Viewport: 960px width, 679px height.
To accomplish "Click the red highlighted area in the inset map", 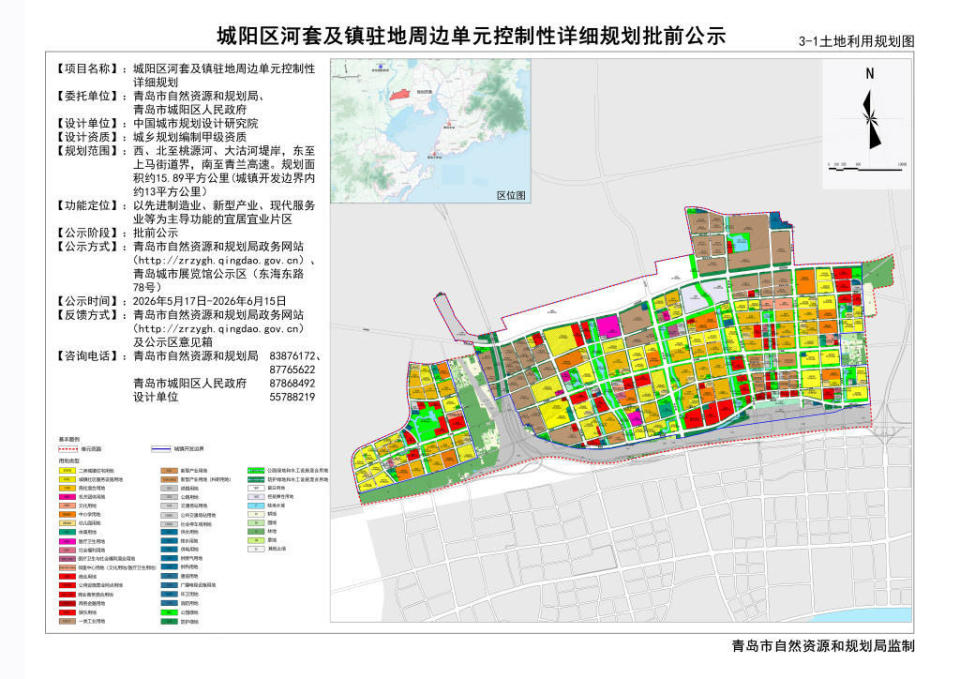I will [x=400, y=95].
